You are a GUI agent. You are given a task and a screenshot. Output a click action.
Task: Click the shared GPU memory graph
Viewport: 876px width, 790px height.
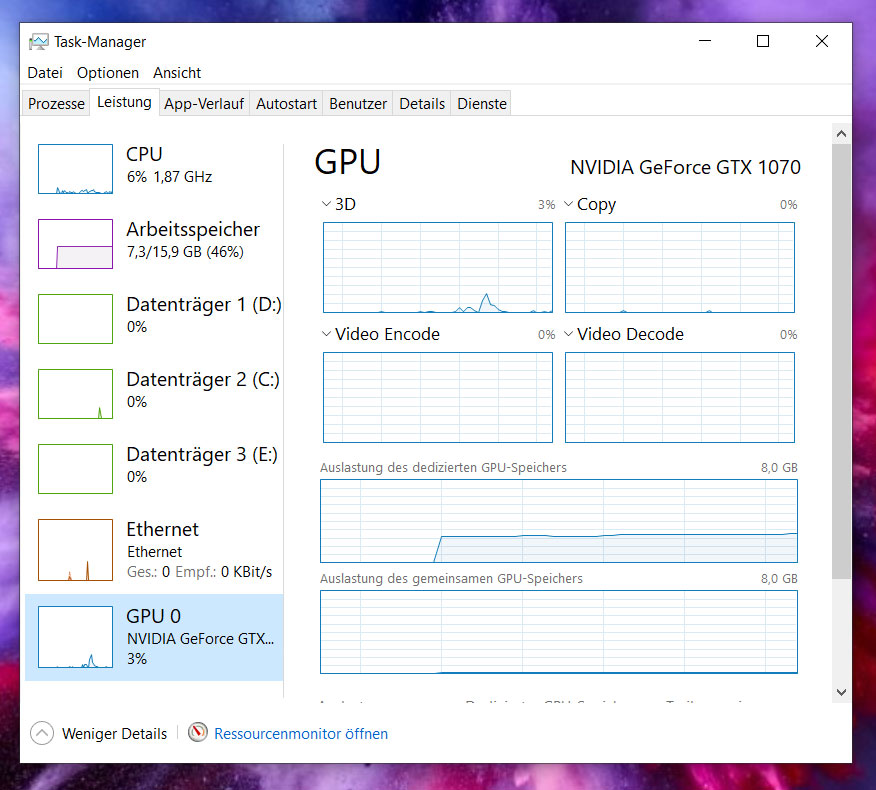click(x=559, y=632)
